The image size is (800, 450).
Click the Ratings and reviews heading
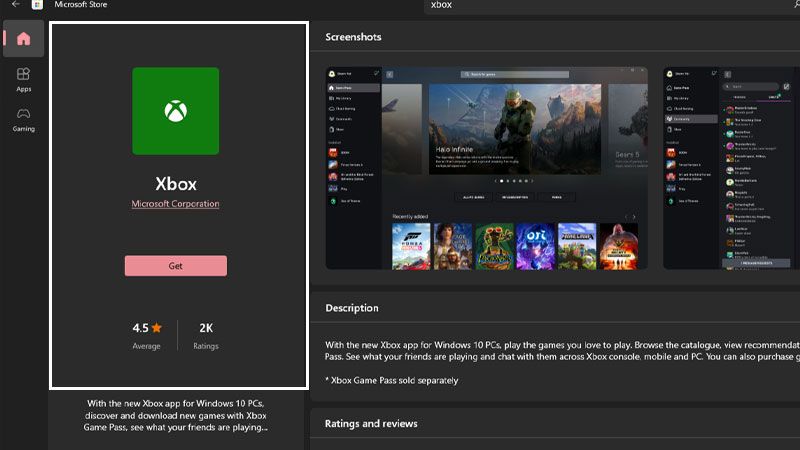click(371, 423)
